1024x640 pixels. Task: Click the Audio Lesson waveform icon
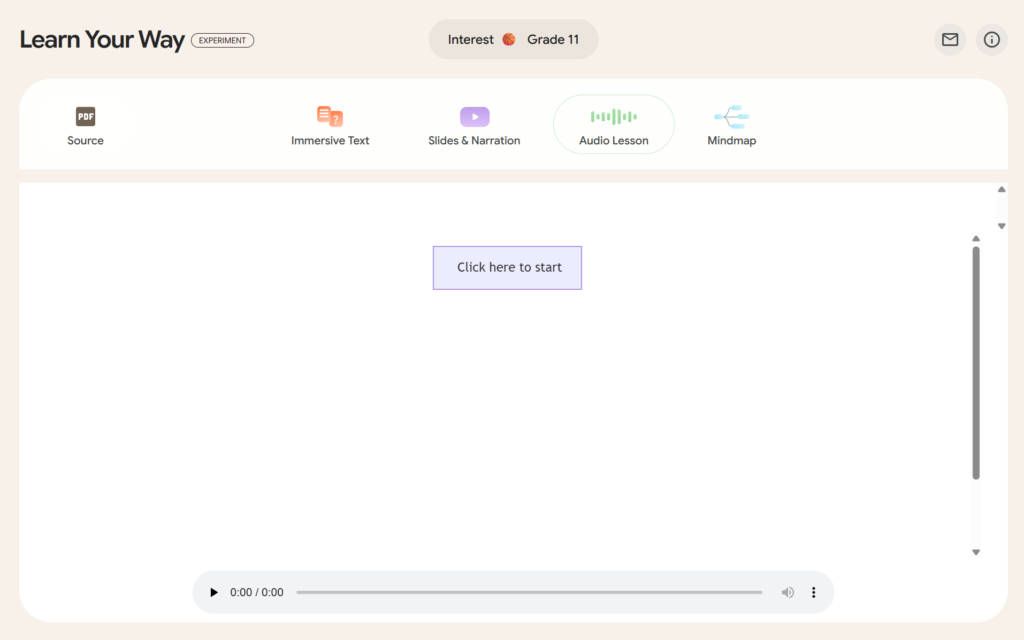pyautogui.click(x=613, y=117)
